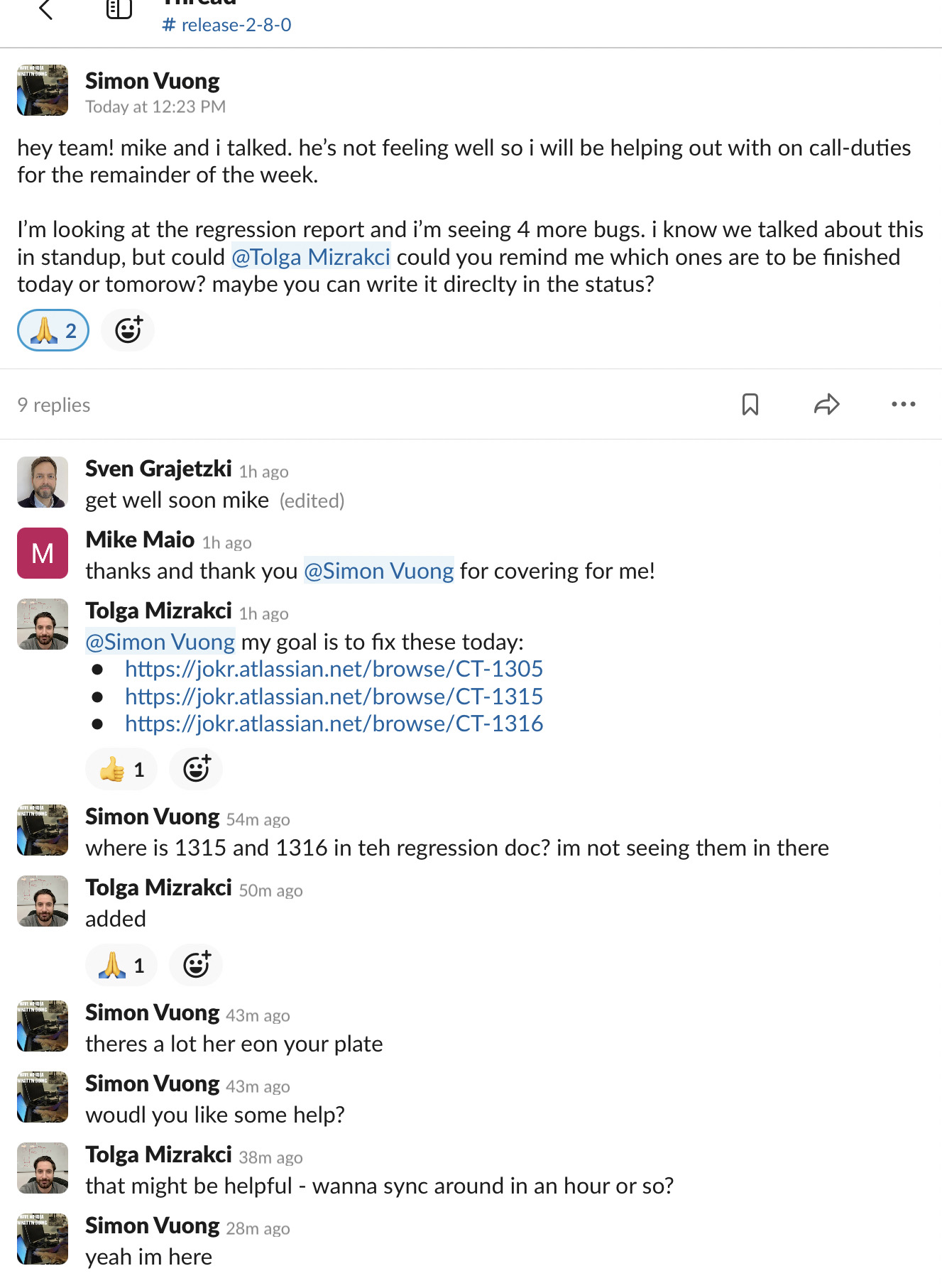Screen dimensions: 942x1288
Task: Open the CT-1316 Jira link
Action: click(x=334, y=724)
